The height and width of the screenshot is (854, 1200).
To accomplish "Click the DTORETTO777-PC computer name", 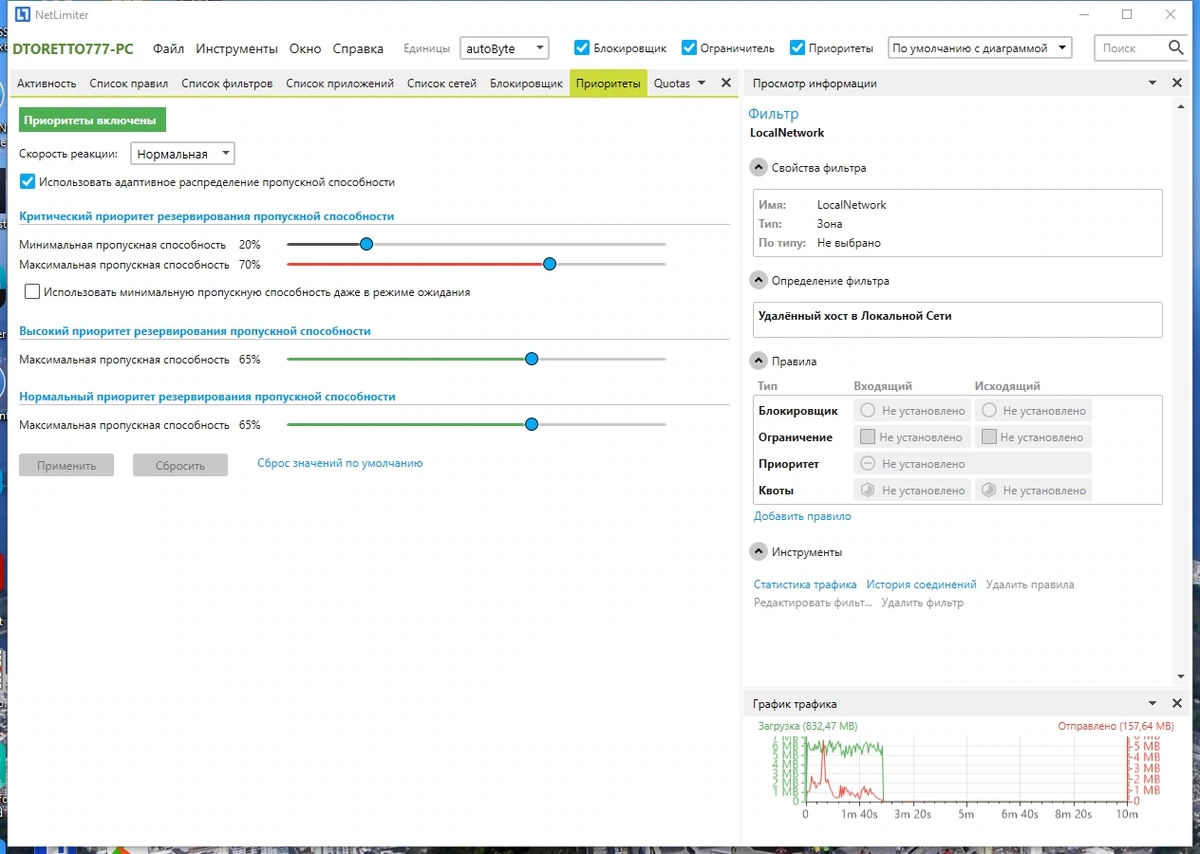I will pyautogui.click(x=72, y=48).
